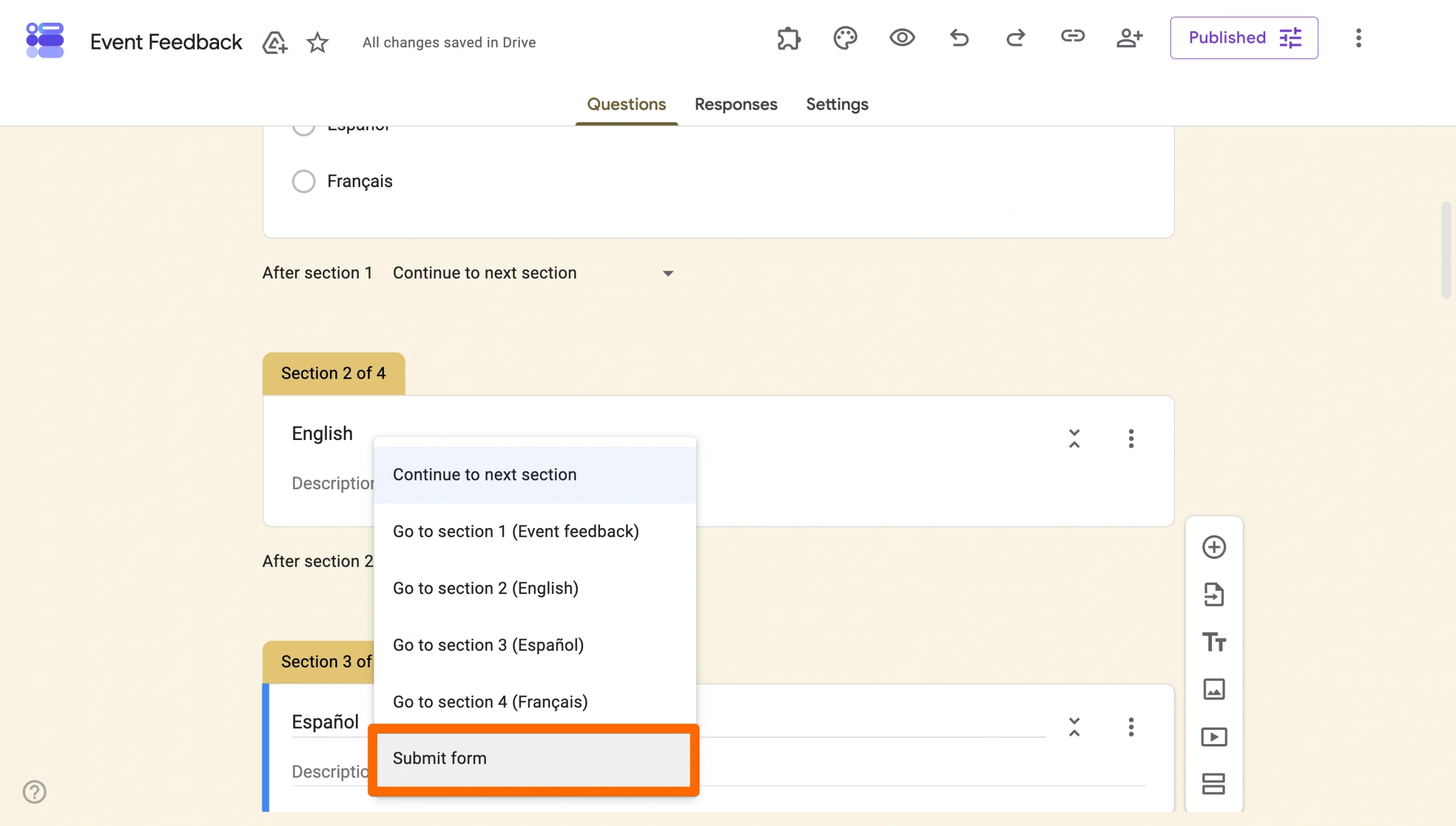
Task: Open the customize theme palette icon
Action: tap(845, 38)
